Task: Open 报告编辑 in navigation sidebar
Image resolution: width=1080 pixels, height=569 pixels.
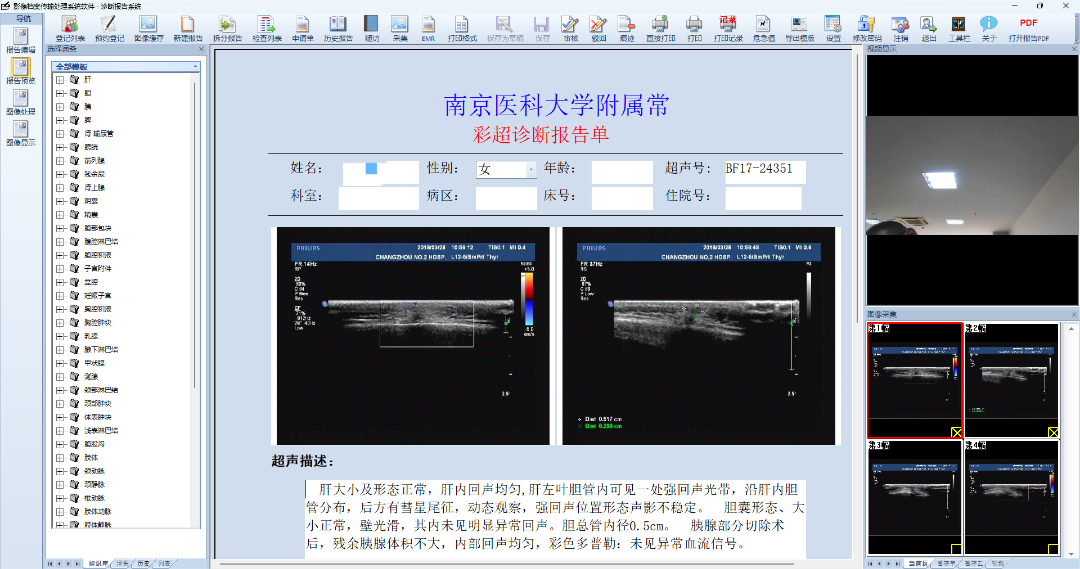Action: click(x=21, y=41)
